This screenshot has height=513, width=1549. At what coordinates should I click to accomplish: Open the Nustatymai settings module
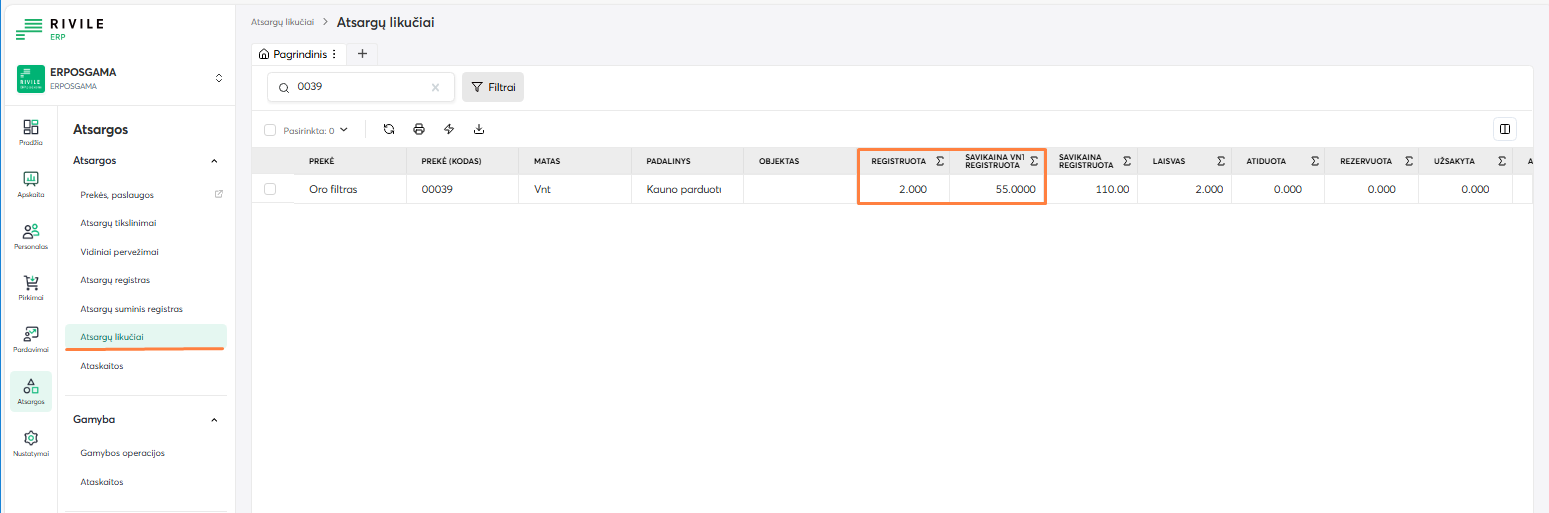pos(31,443)
